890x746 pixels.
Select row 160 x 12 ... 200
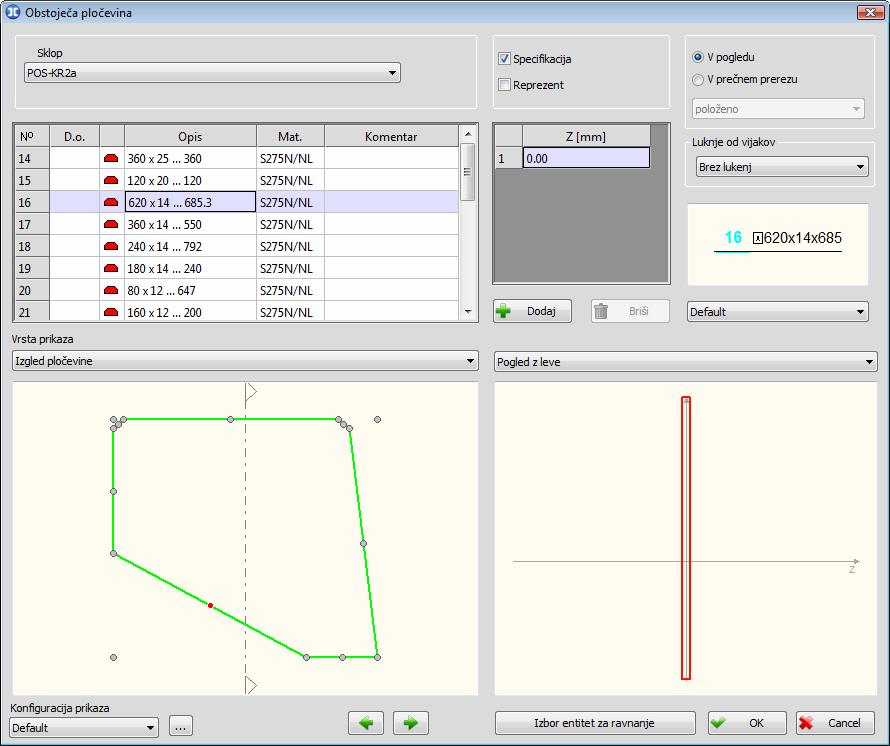237,312
